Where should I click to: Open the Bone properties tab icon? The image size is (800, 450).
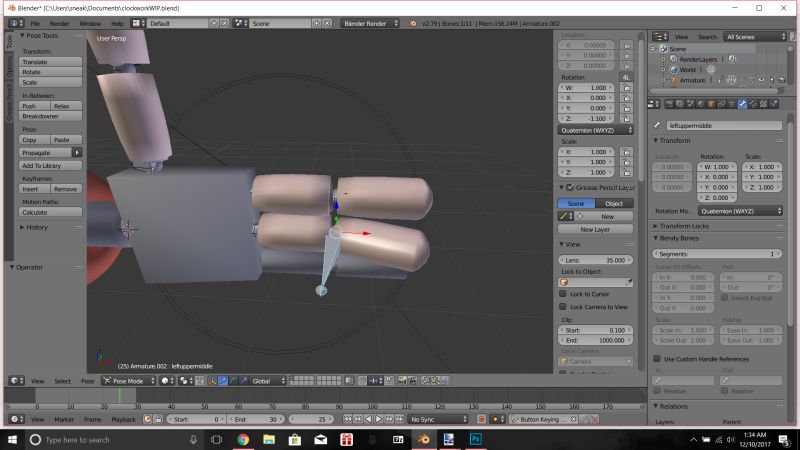742,104
